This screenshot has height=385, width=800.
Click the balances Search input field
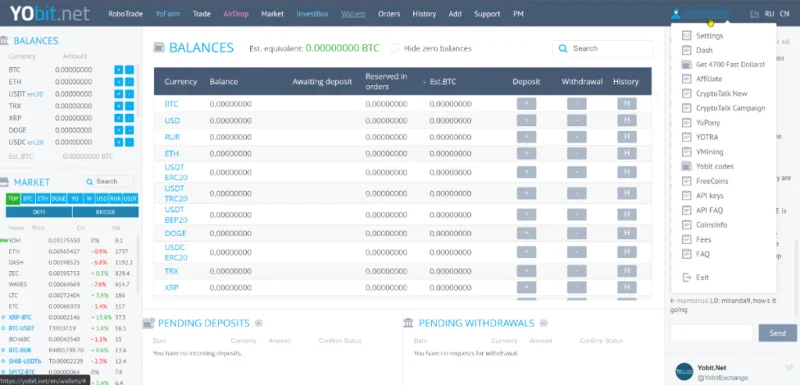(603, 48)
